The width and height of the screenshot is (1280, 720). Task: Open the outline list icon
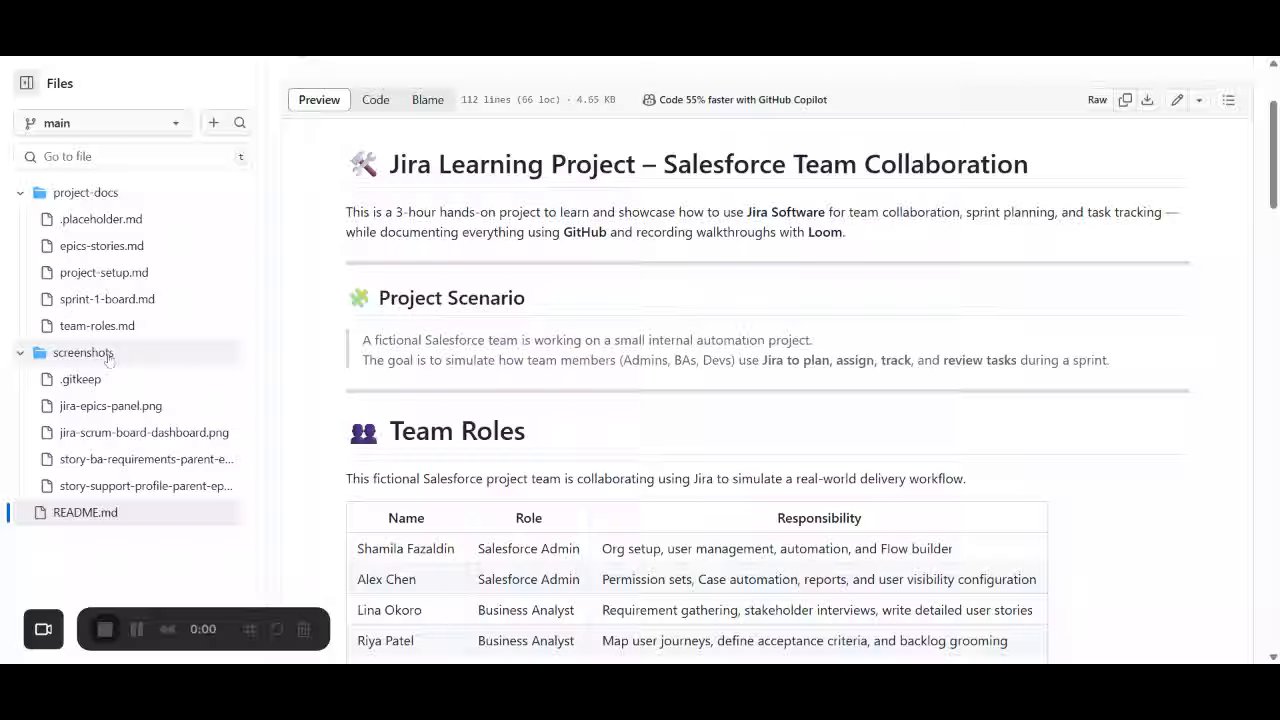[1229, 100]
